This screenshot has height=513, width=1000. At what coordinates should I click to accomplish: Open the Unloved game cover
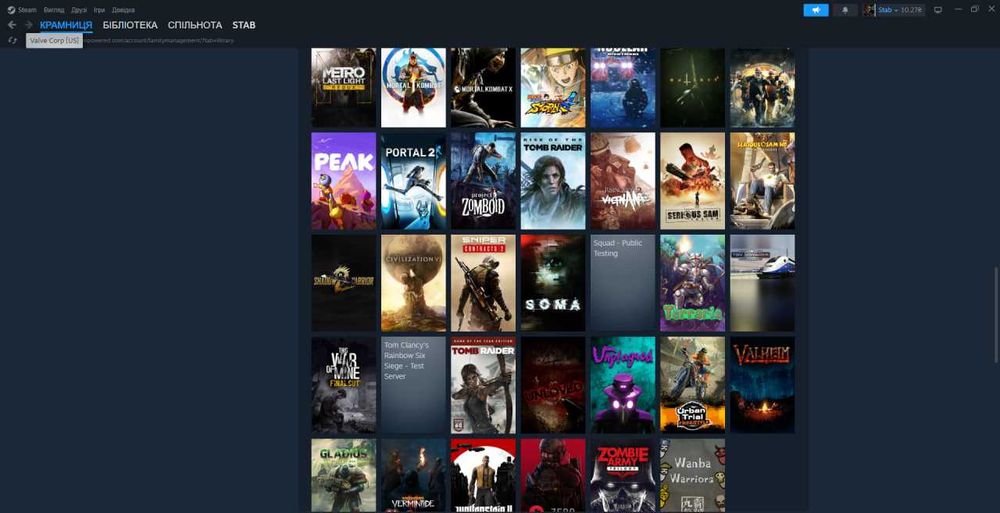[553, 385]
